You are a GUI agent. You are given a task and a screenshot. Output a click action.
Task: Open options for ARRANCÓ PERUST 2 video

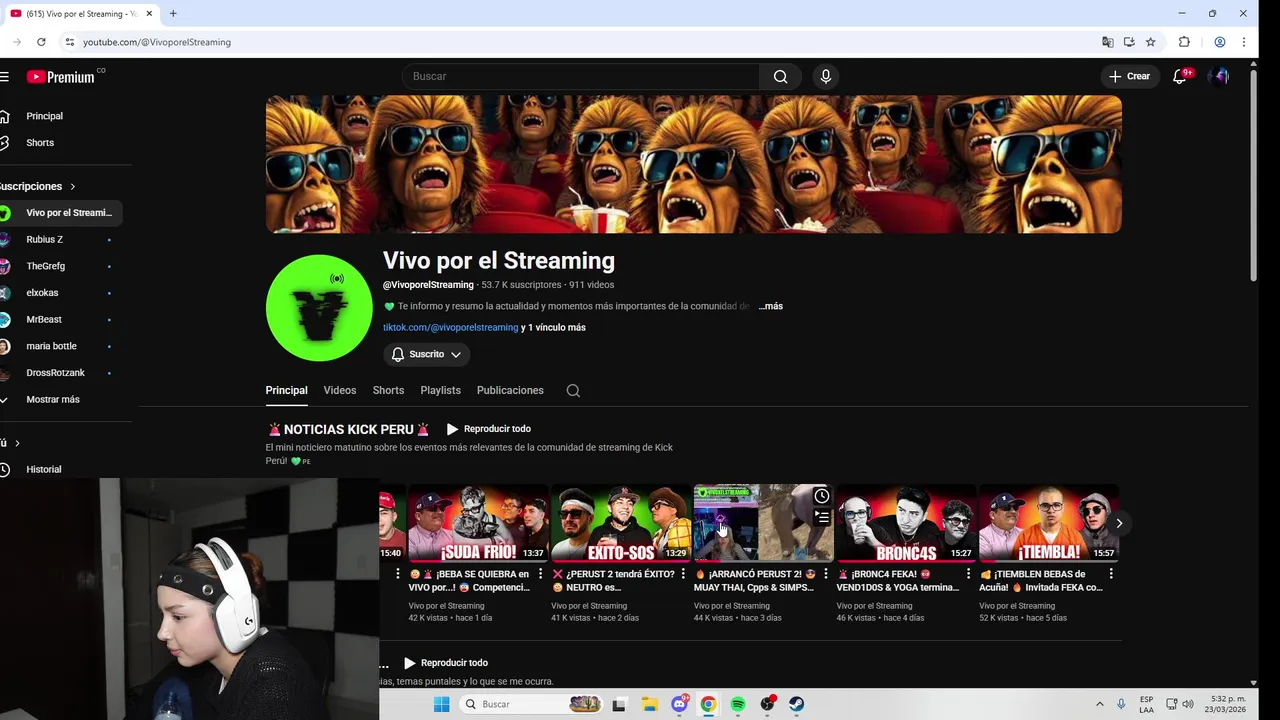826,574
